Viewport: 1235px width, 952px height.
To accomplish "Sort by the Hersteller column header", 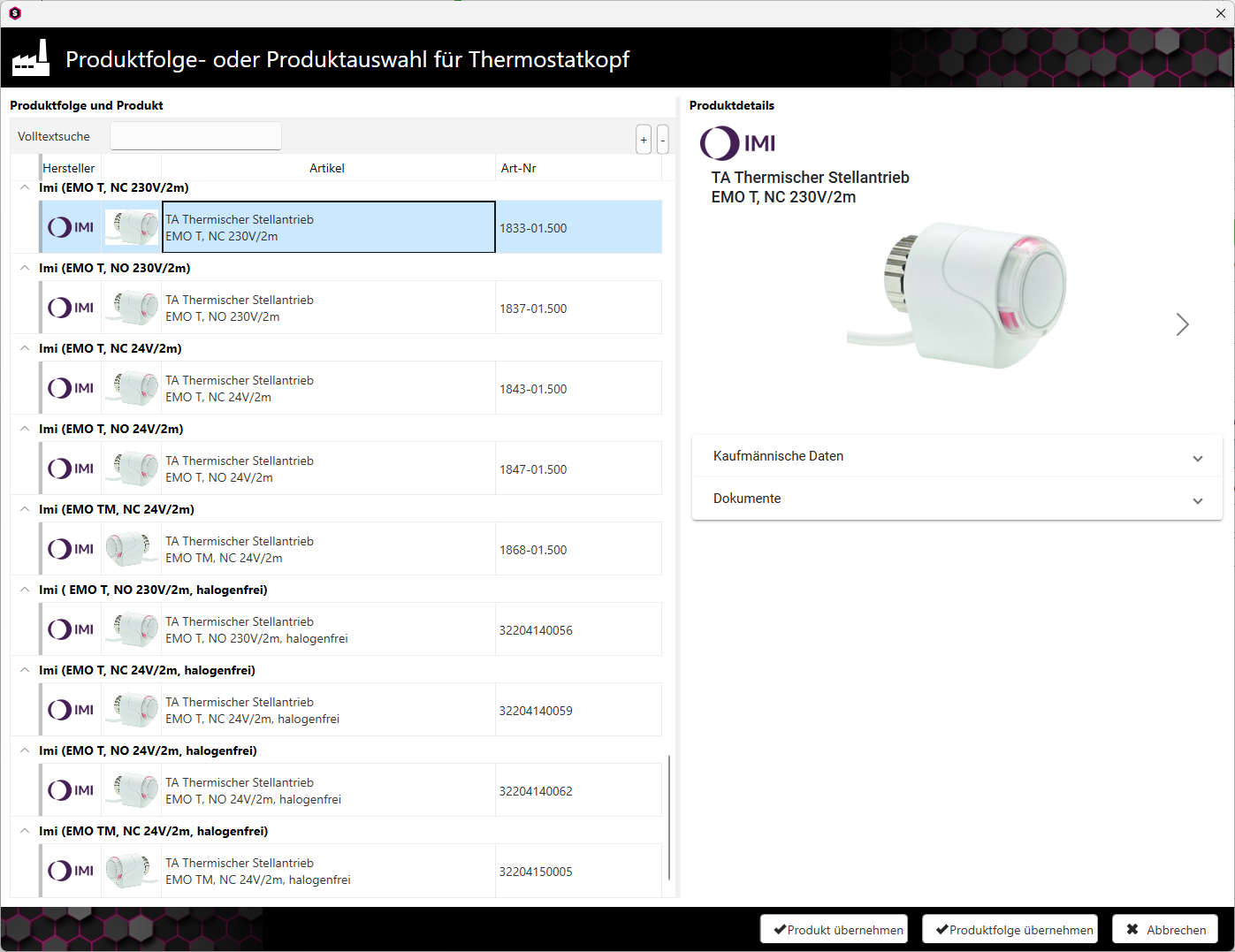I will (x=69, y=168).
